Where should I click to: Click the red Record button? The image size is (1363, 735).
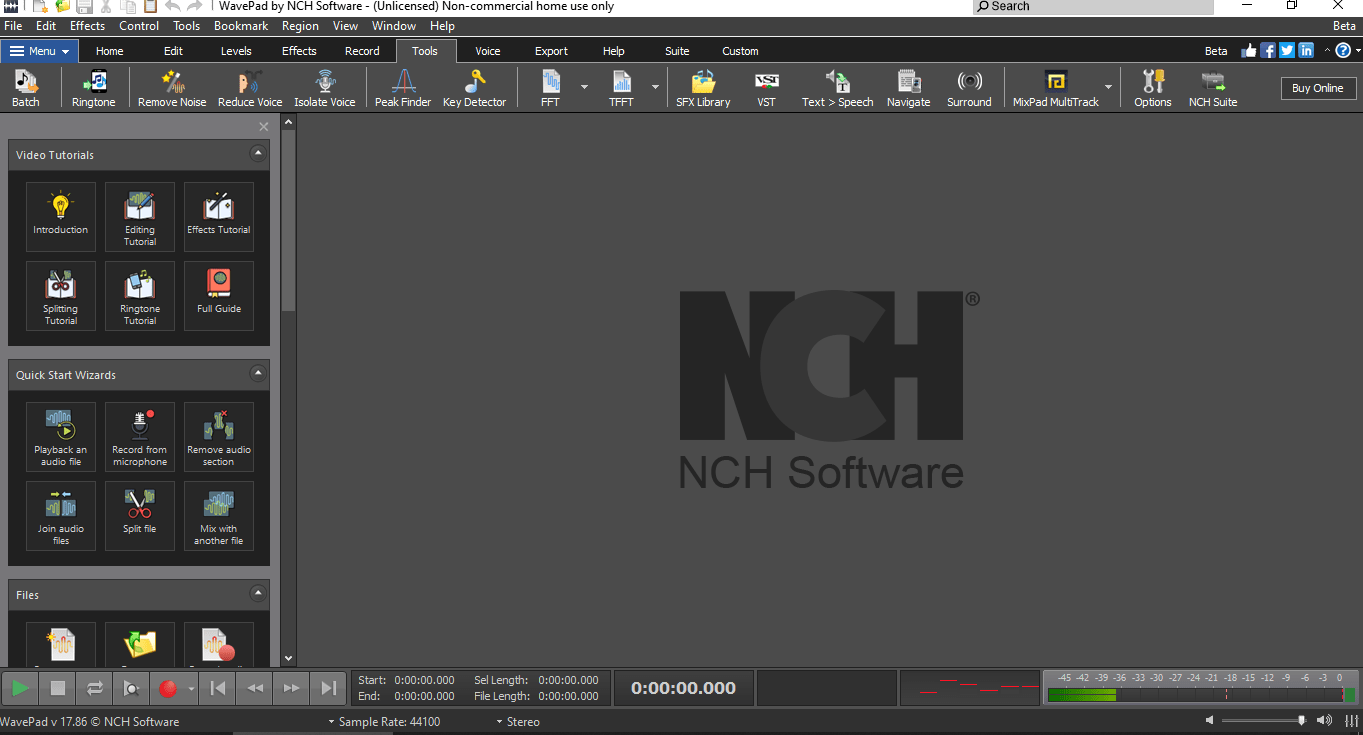[168, 688]
